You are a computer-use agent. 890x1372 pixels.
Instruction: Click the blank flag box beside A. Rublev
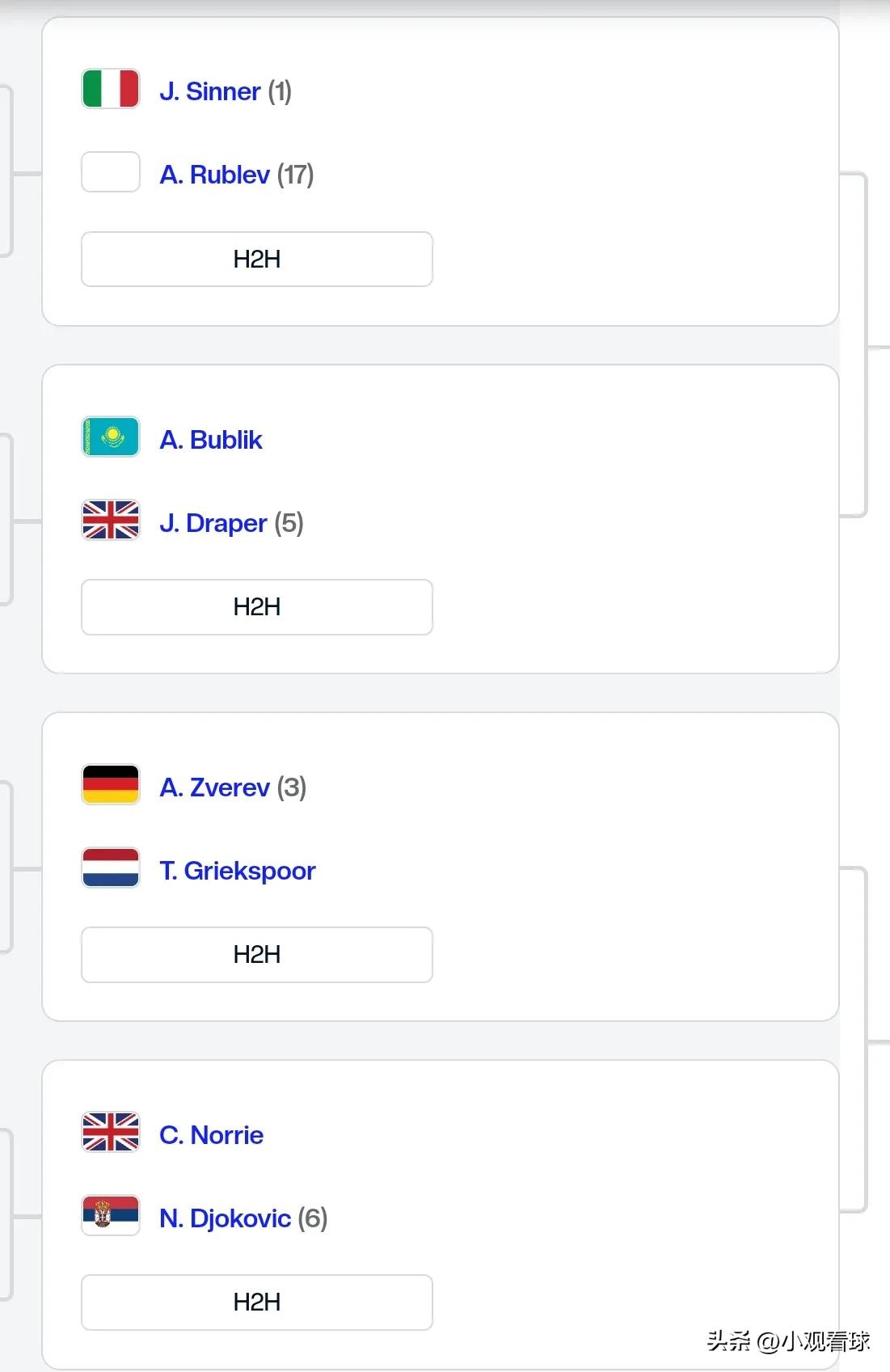point(111,172)
